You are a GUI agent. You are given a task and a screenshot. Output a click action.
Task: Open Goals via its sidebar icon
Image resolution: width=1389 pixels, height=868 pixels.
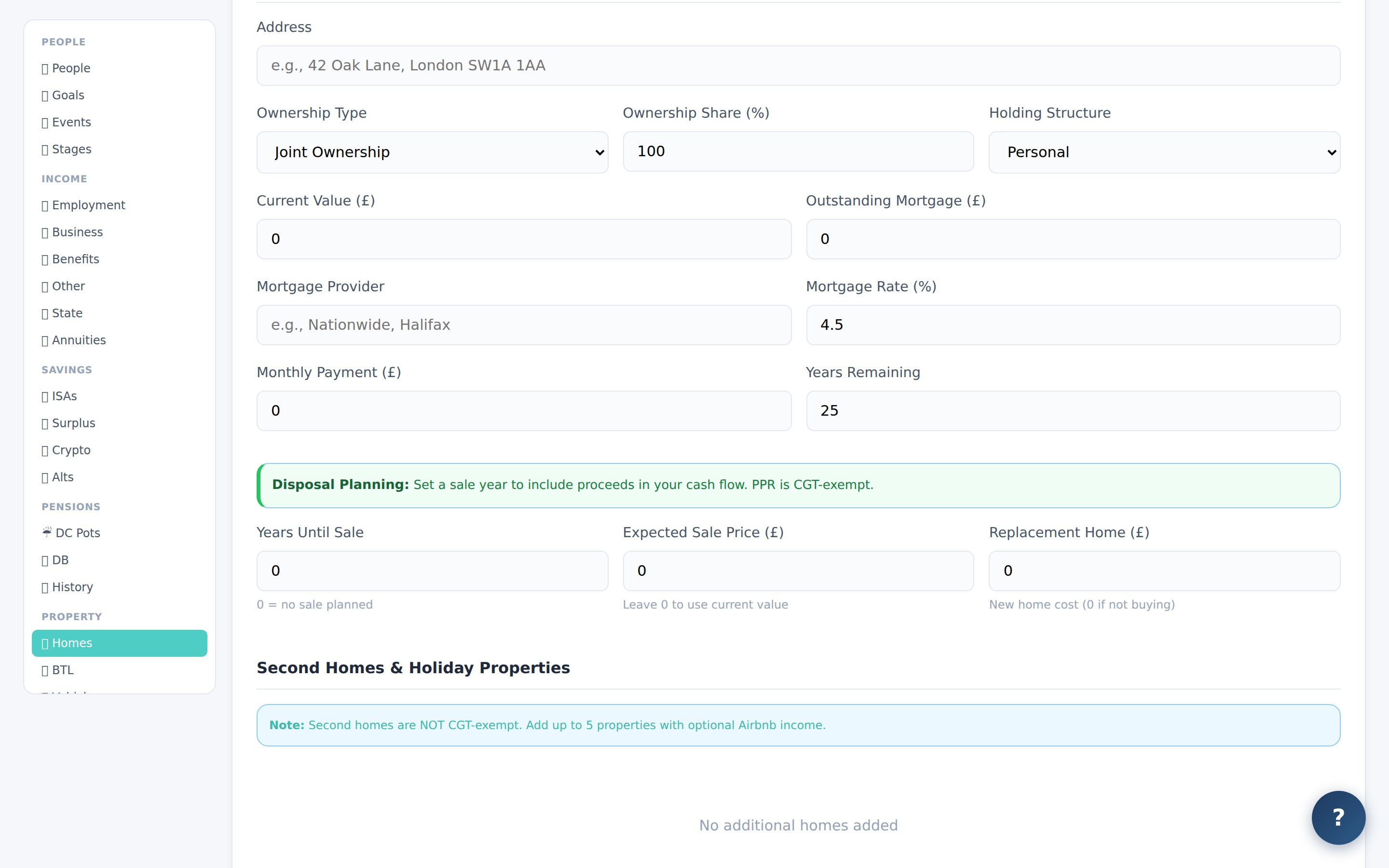coord(46,95)
